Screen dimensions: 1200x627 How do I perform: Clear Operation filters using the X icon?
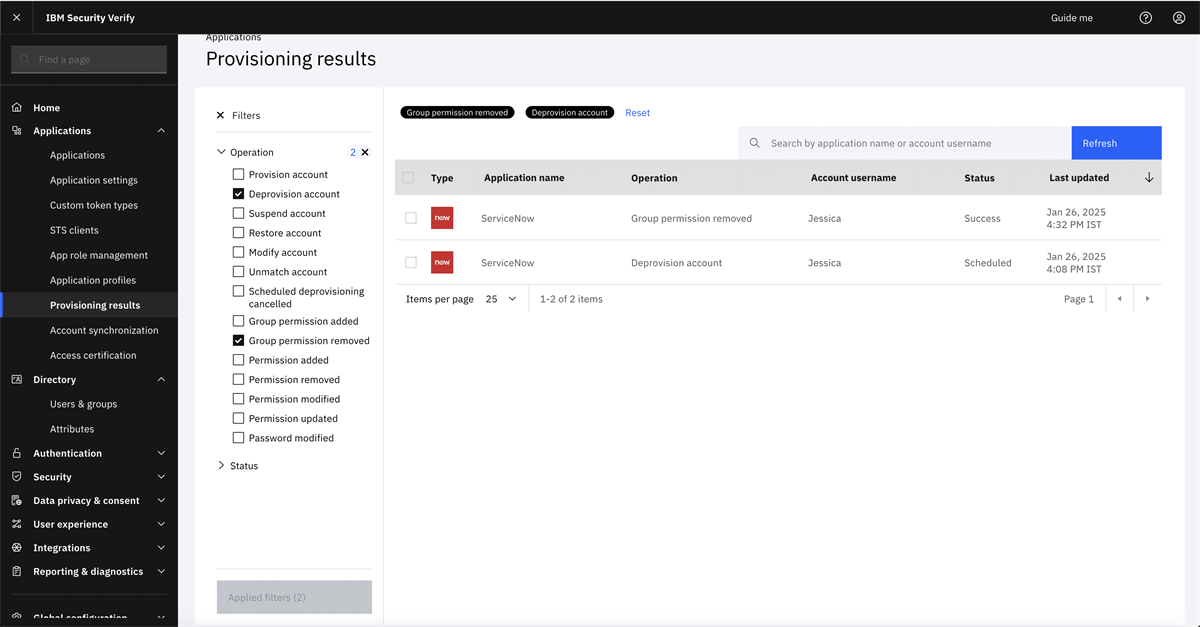click(365, 153)
